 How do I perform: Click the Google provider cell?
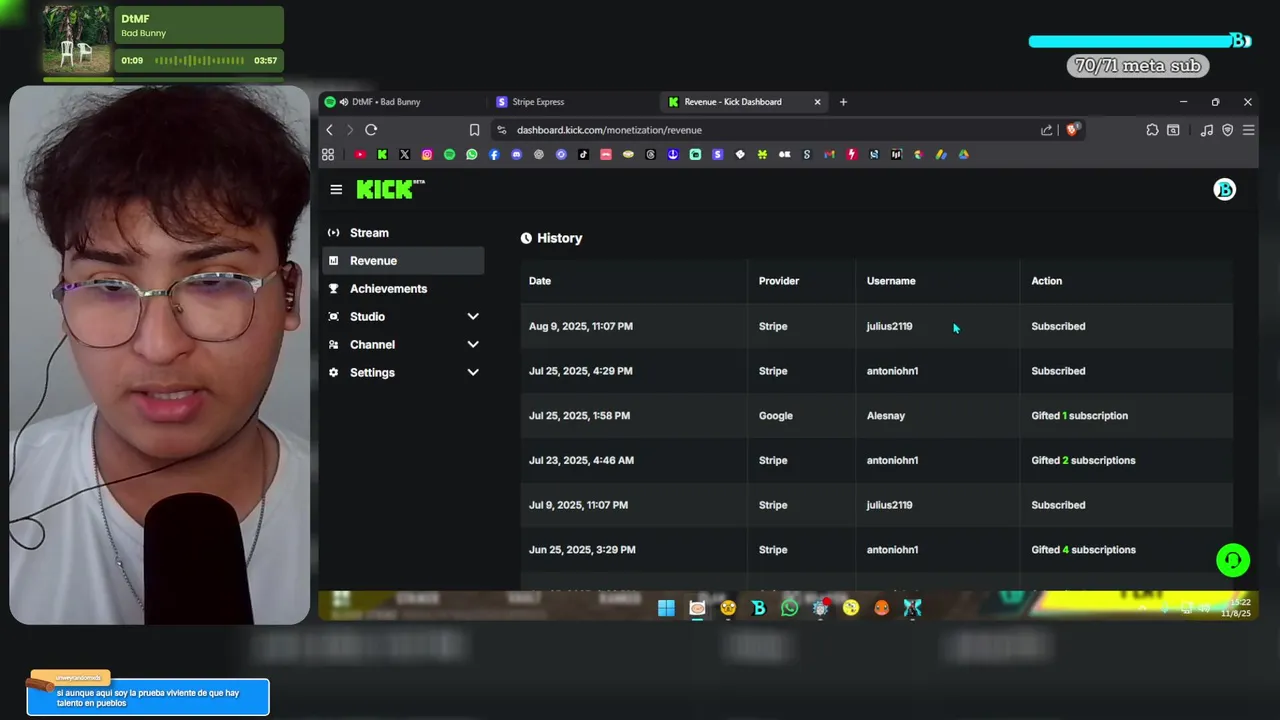click(x=776, y=416)
